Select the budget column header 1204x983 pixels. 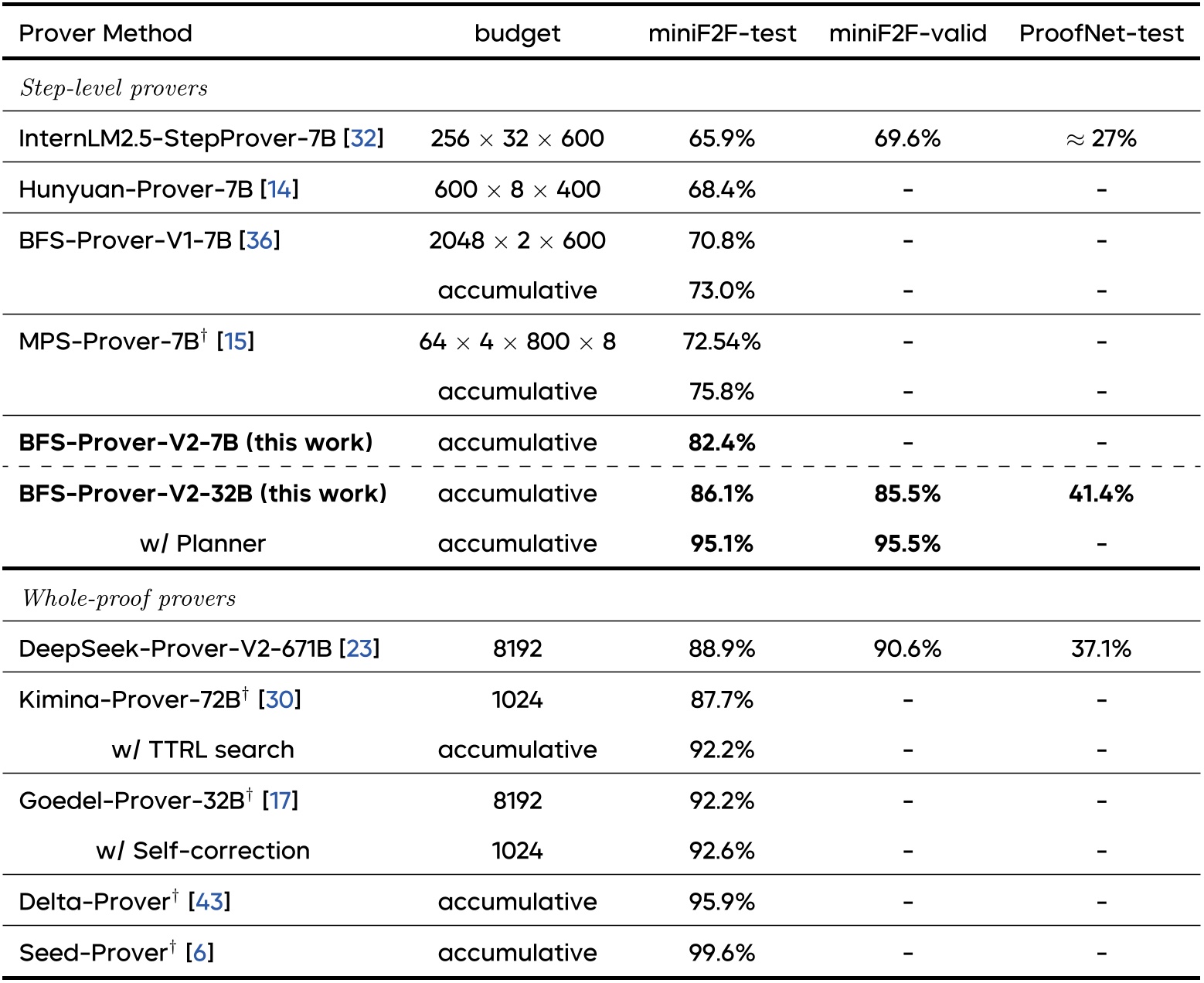[x=517, y=33]
